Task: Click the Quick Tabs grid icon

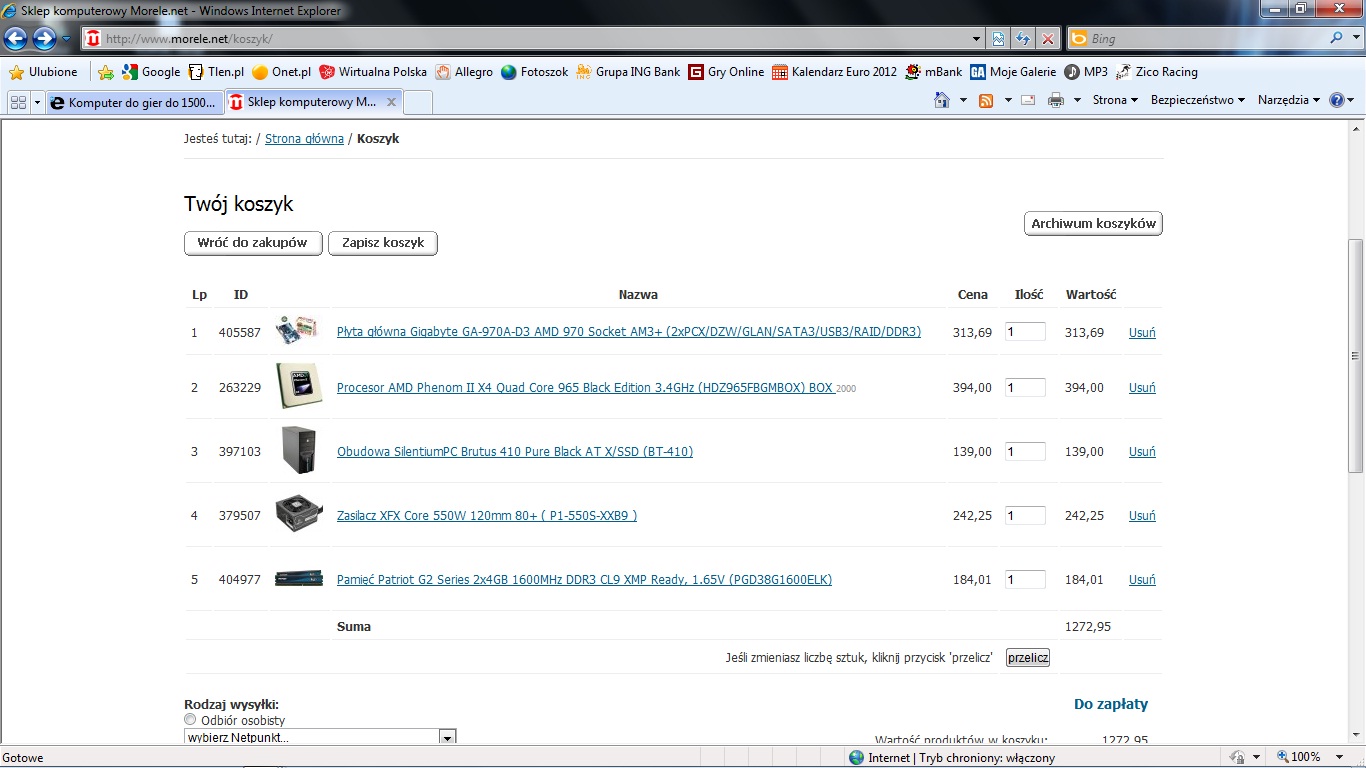Action: (18, 102)
